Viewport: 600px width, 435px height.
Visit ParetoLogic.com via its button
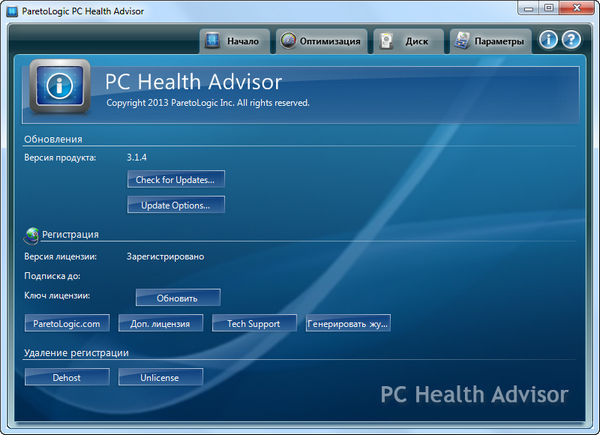pyautogui.click(x=67, y=324)
